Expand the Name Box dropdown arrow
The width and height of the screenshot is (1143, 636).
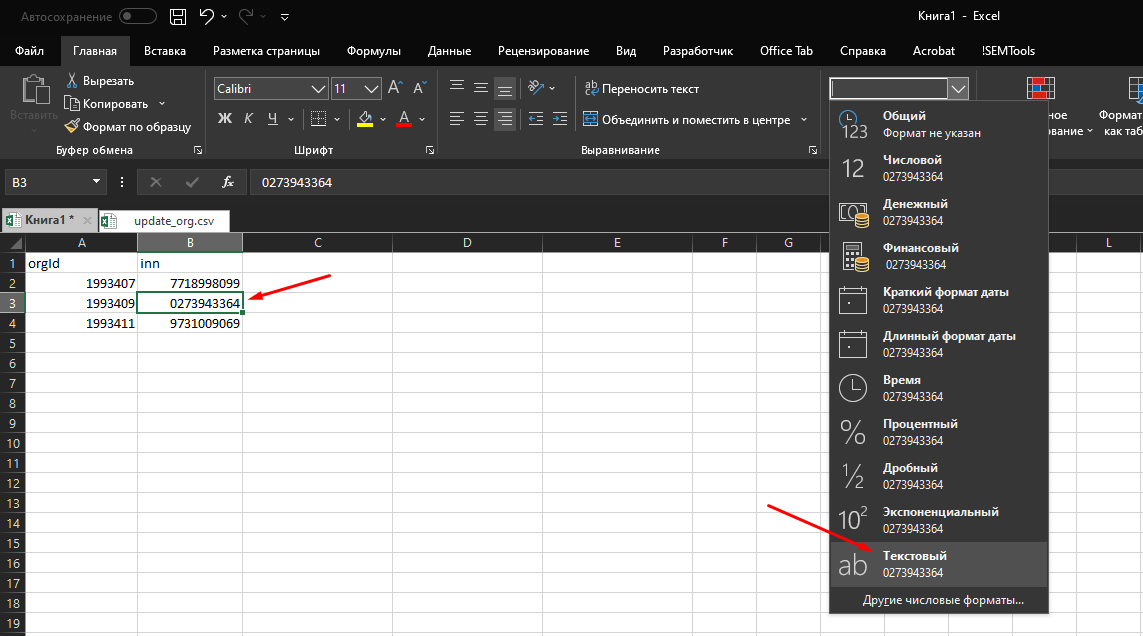tap(97, 182)
